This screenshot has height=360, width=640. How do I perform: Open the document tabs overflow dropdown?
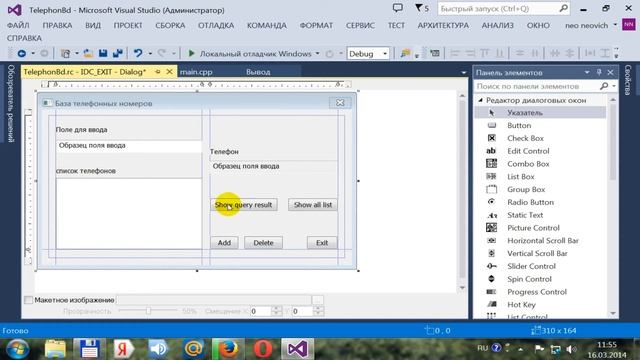point(464,73)
